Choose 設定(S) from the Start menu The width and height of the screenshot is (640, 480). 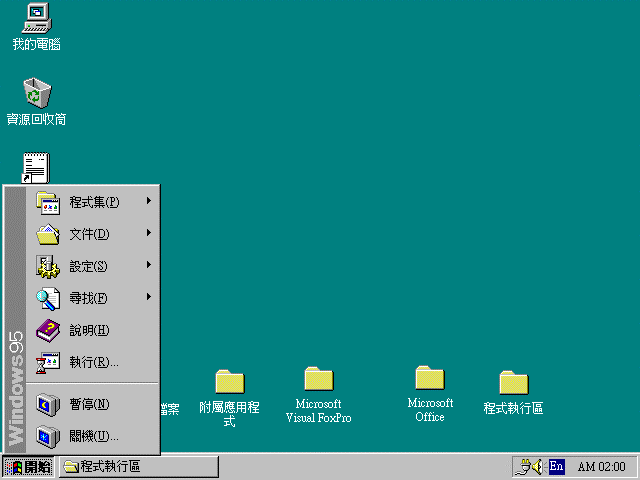(x=92, y=267)
